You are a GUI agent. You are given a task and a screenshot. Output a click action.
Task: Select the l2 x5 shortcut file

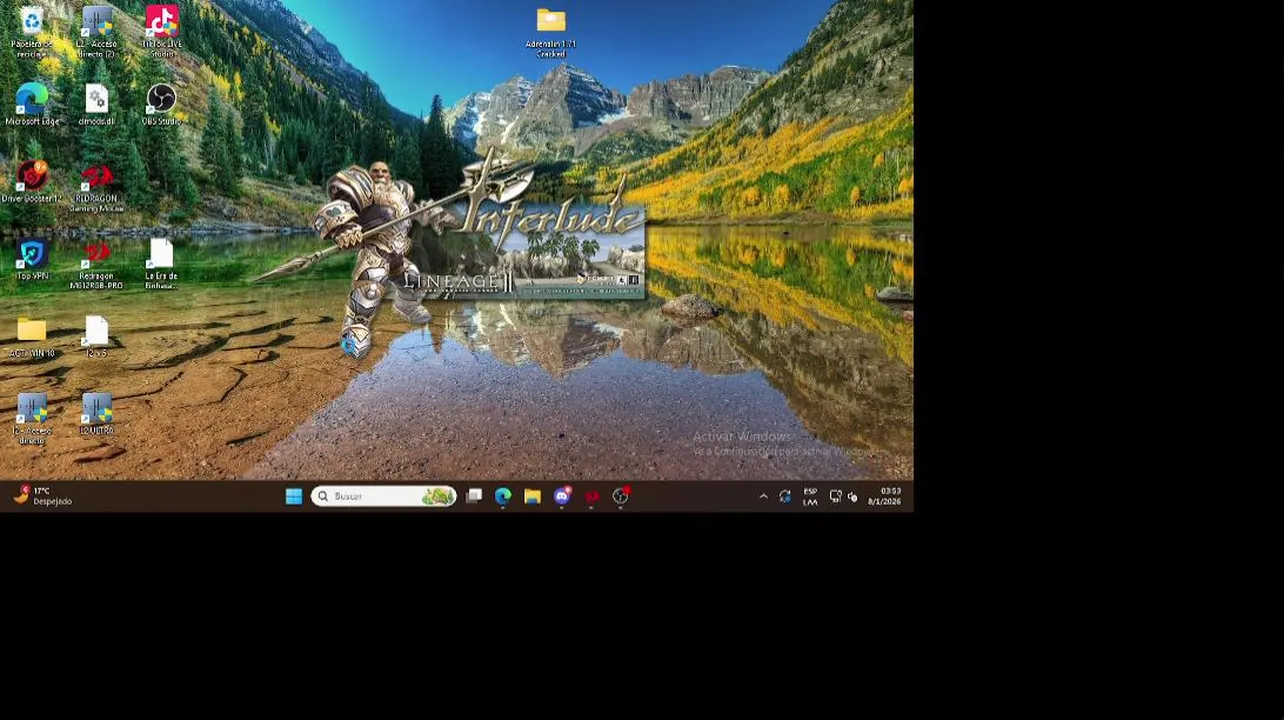point(96,338)
